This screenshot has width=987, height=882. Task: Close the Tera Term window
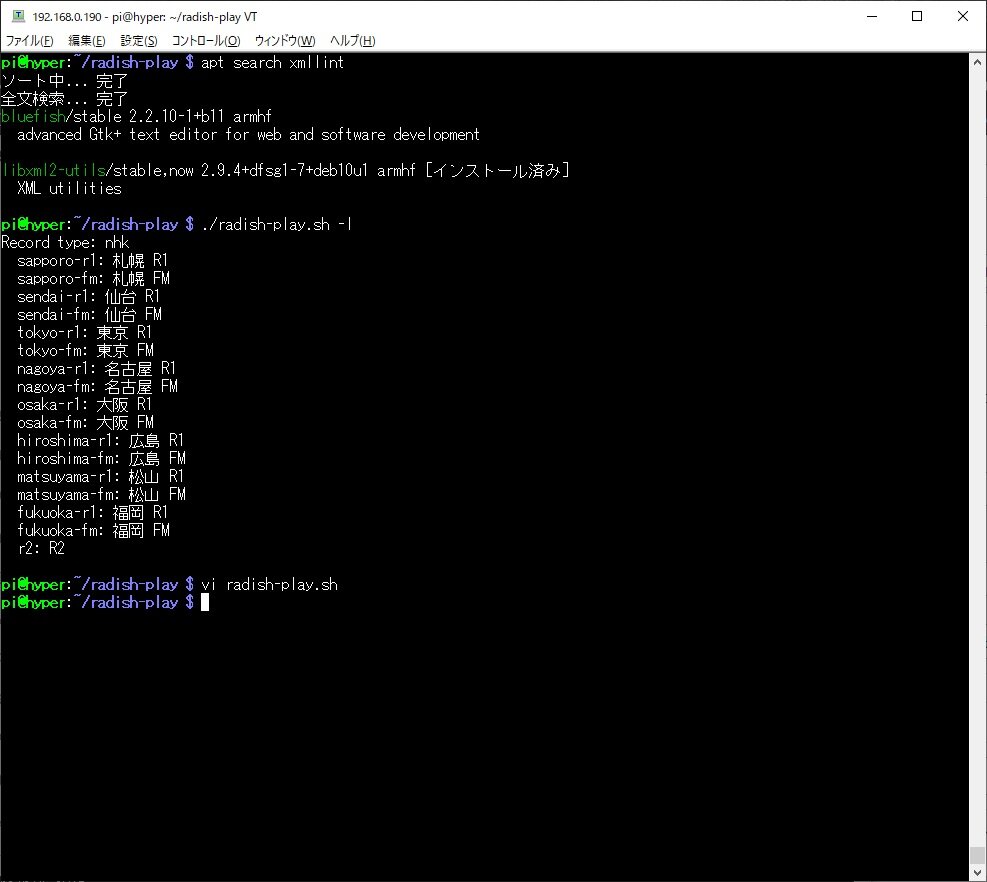point(962,16)
